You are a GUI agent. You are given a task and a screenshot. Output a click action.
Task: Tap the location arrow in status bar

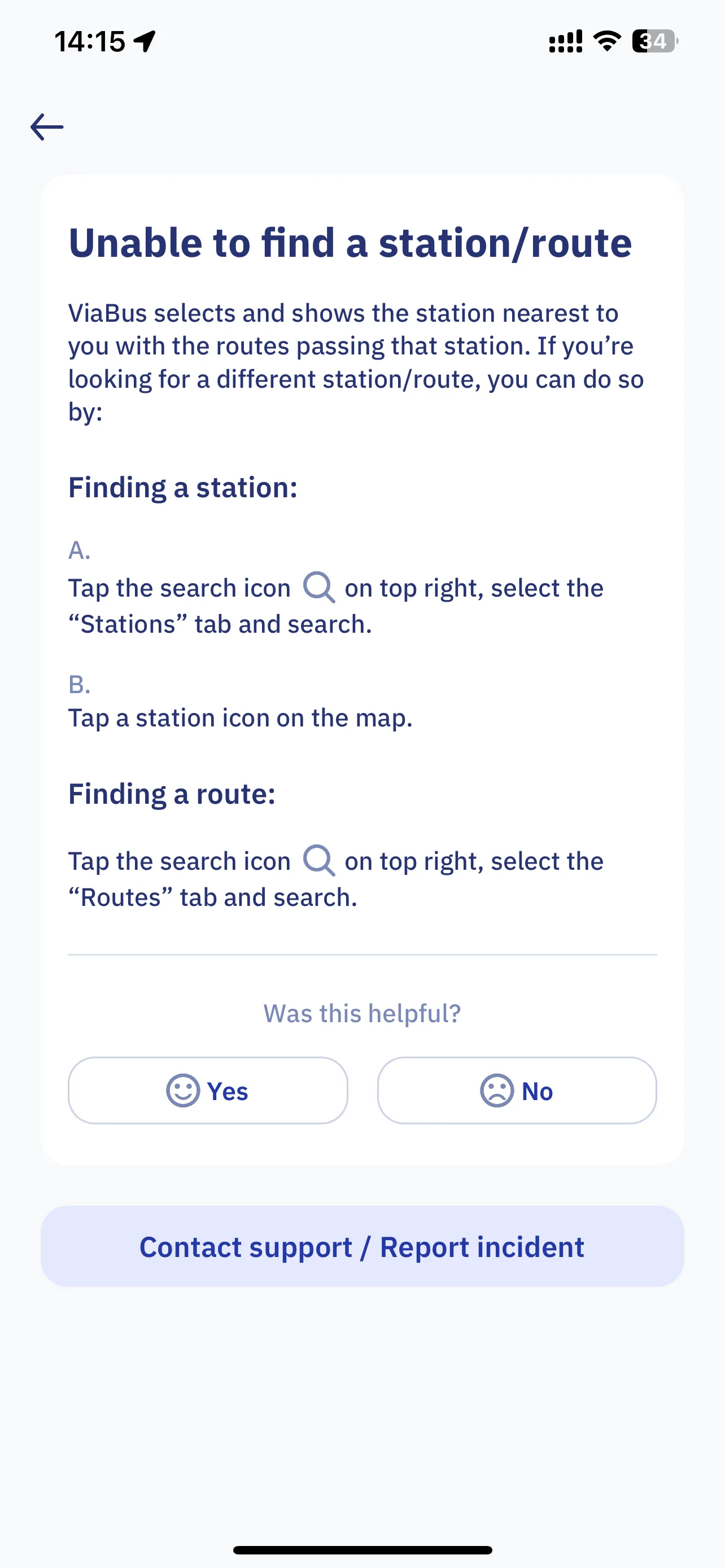pyautogui.click(x=145, y=41)
